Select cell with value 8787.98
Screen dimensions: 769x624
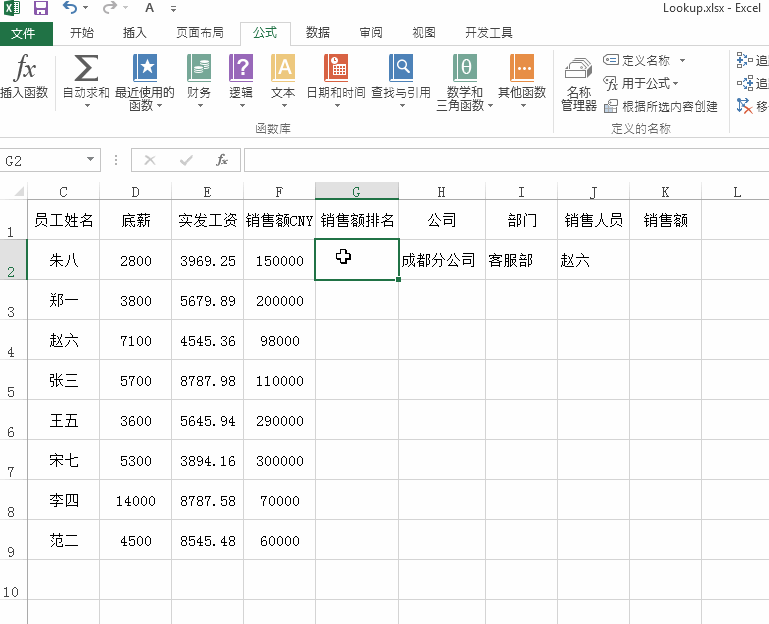[x=207, y=380]
